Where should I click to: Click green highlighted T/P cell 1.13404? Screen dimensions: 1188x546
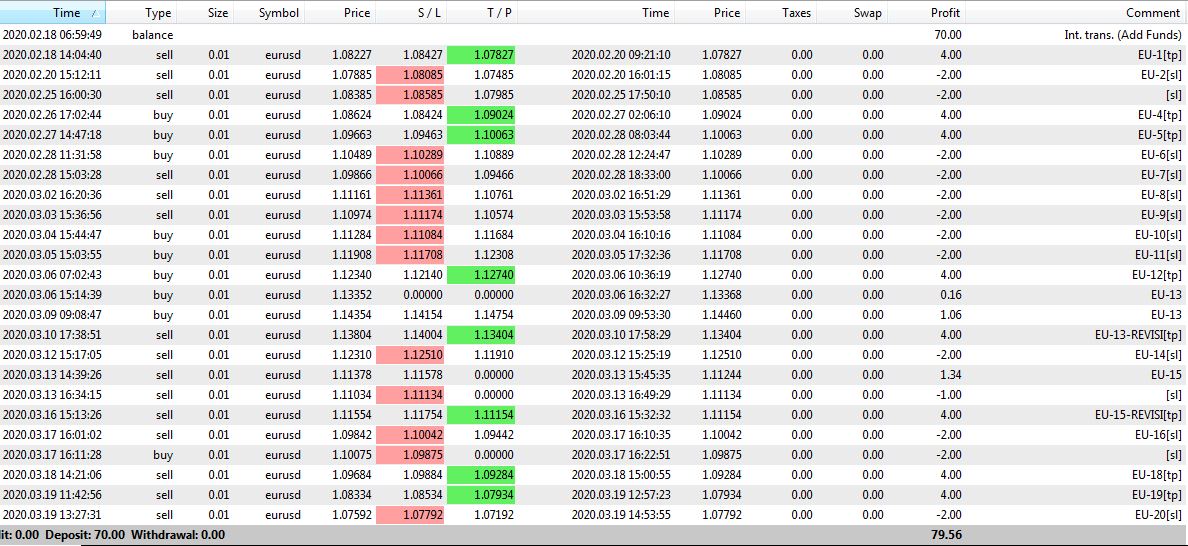[x=481, y=335]
